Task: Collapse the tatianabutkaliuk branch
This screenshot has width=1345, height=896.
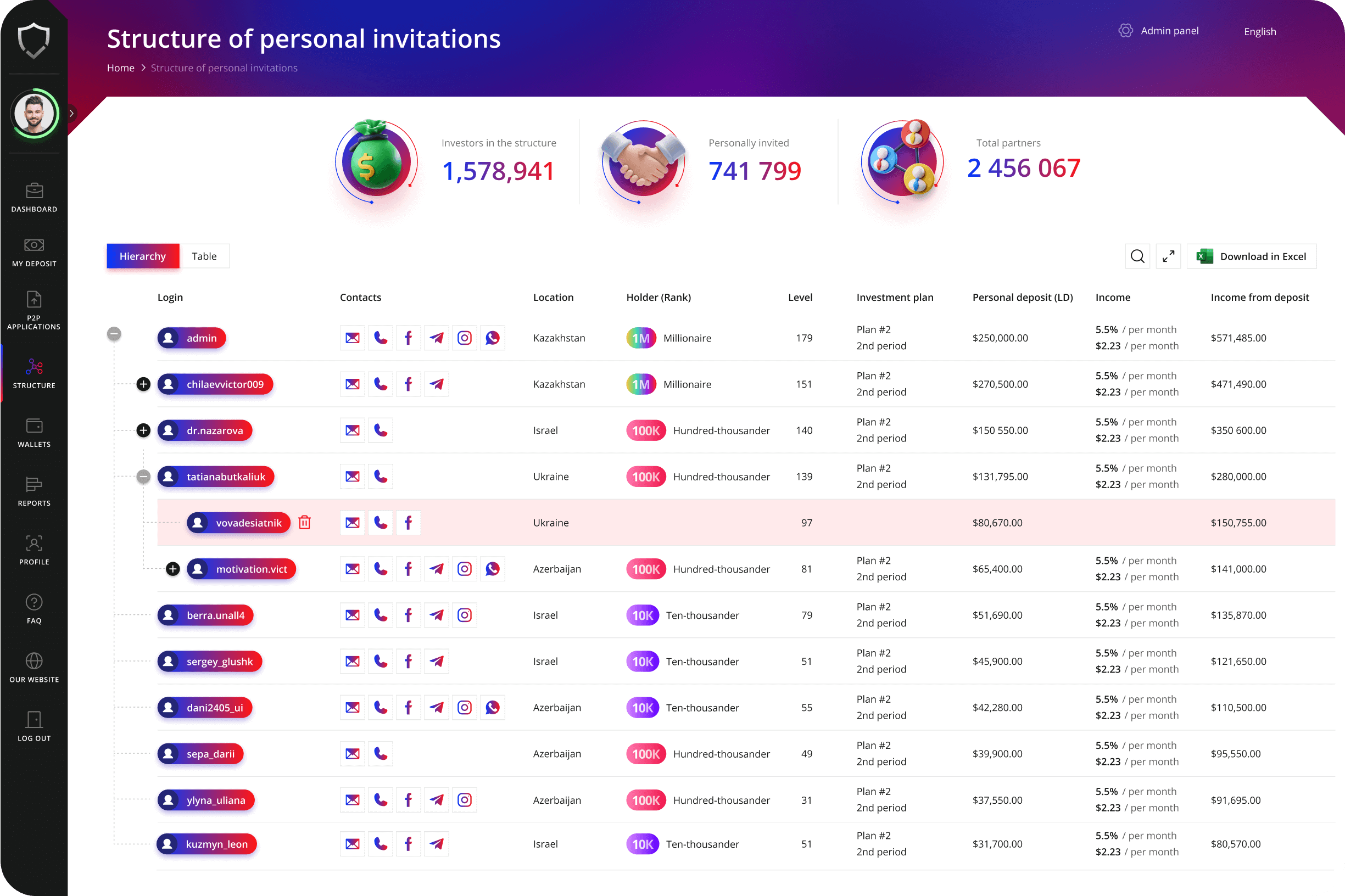Action: click(143, 476)
